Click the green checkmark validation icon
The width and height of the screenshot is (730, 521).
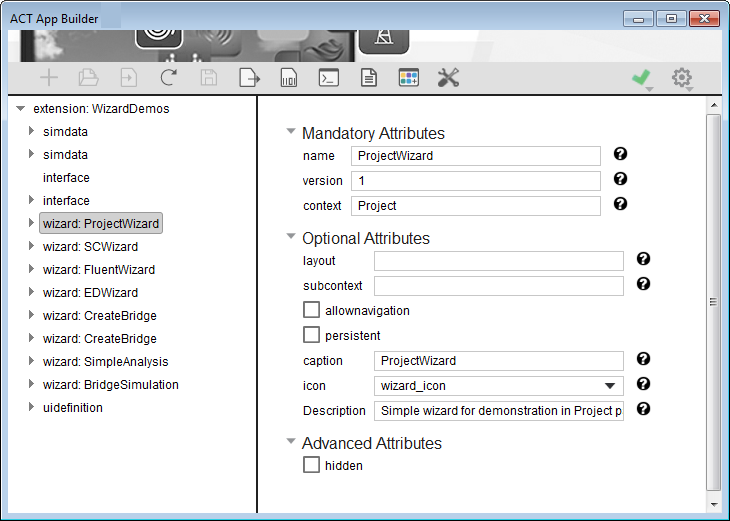(x=640, y=77)
